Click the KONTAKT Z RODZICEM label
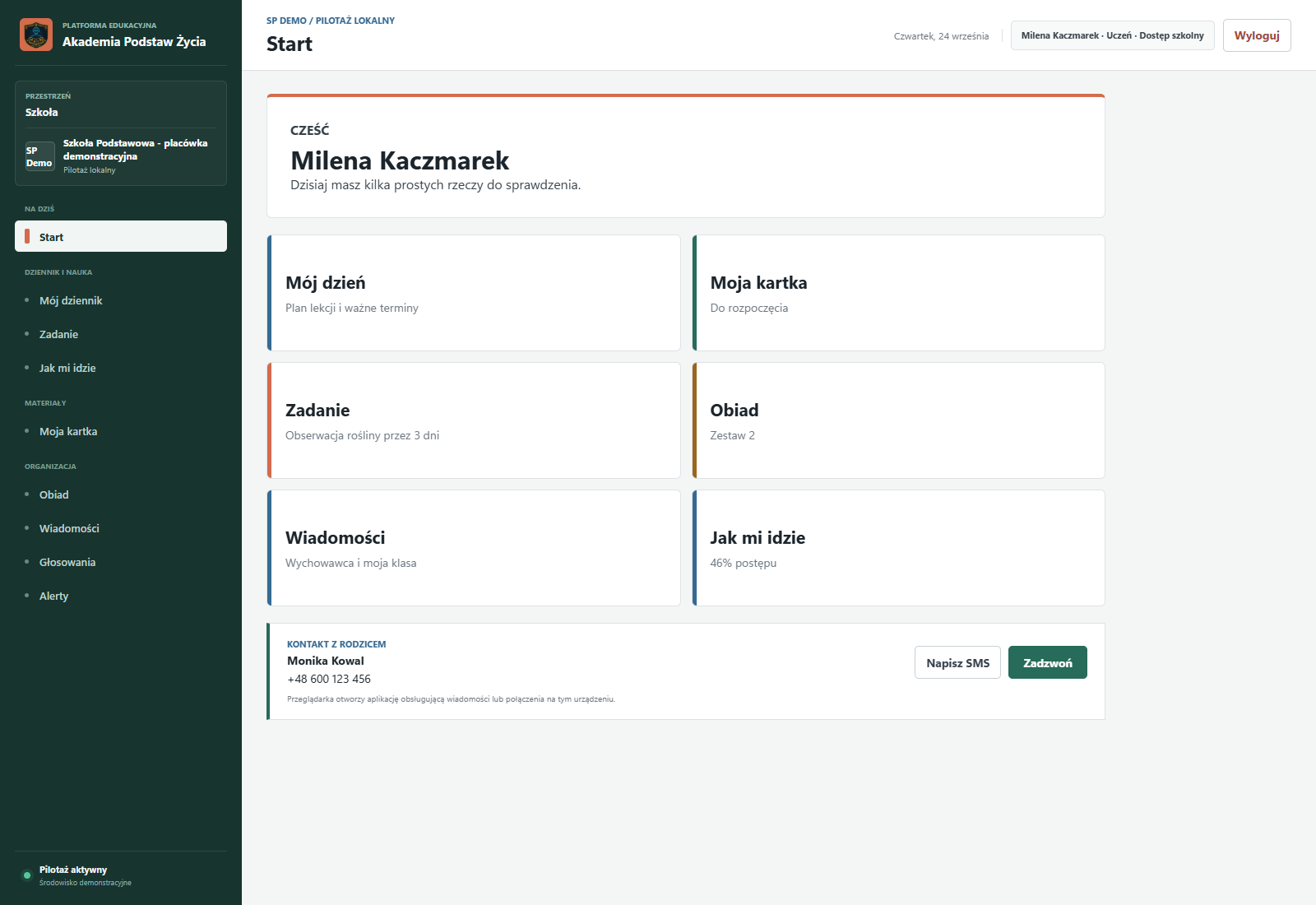This screenshot has width=1316, height=905. [336, 644]
